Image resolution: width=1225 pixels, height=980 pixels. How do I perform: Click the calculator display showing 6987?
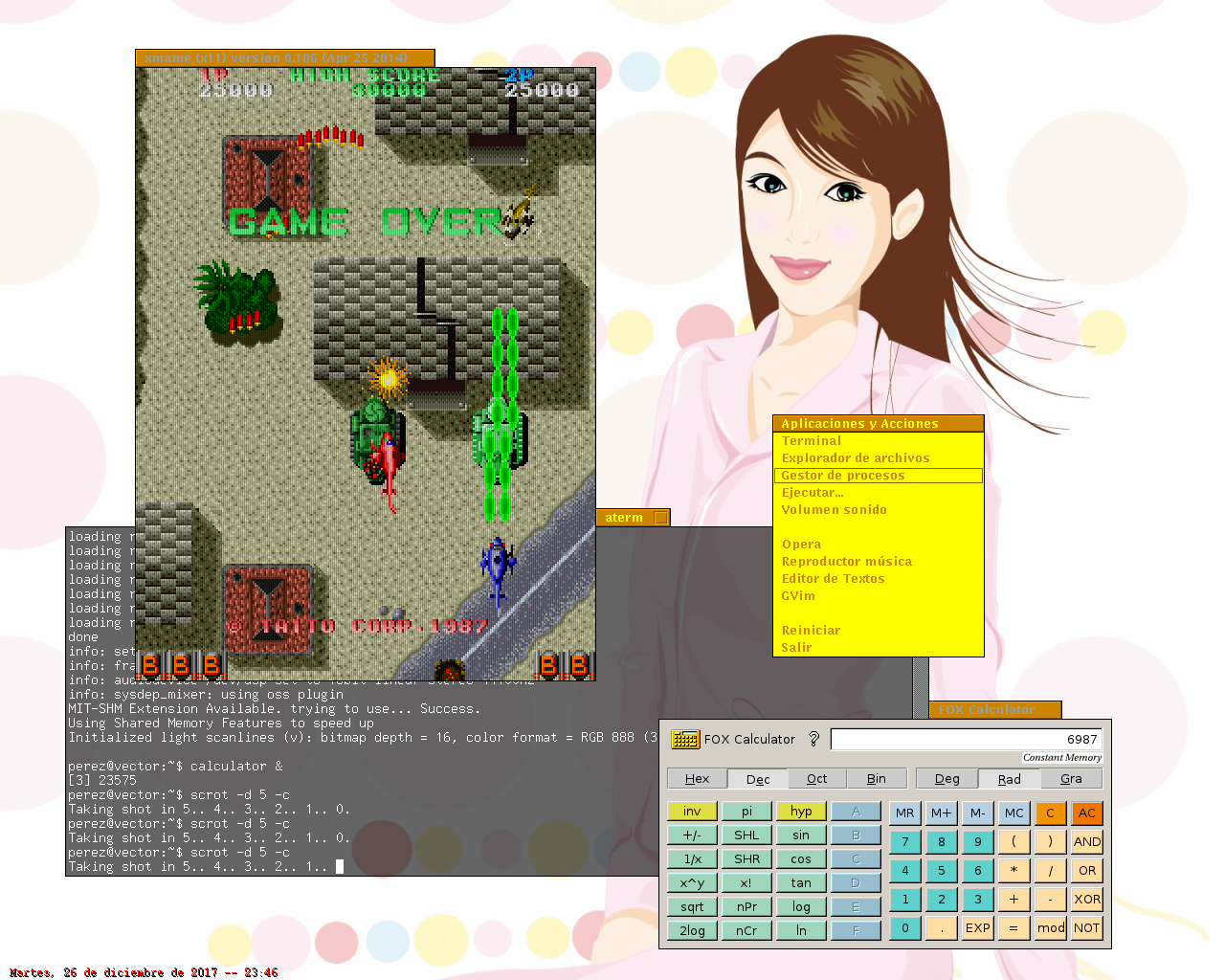coord(967,740)
